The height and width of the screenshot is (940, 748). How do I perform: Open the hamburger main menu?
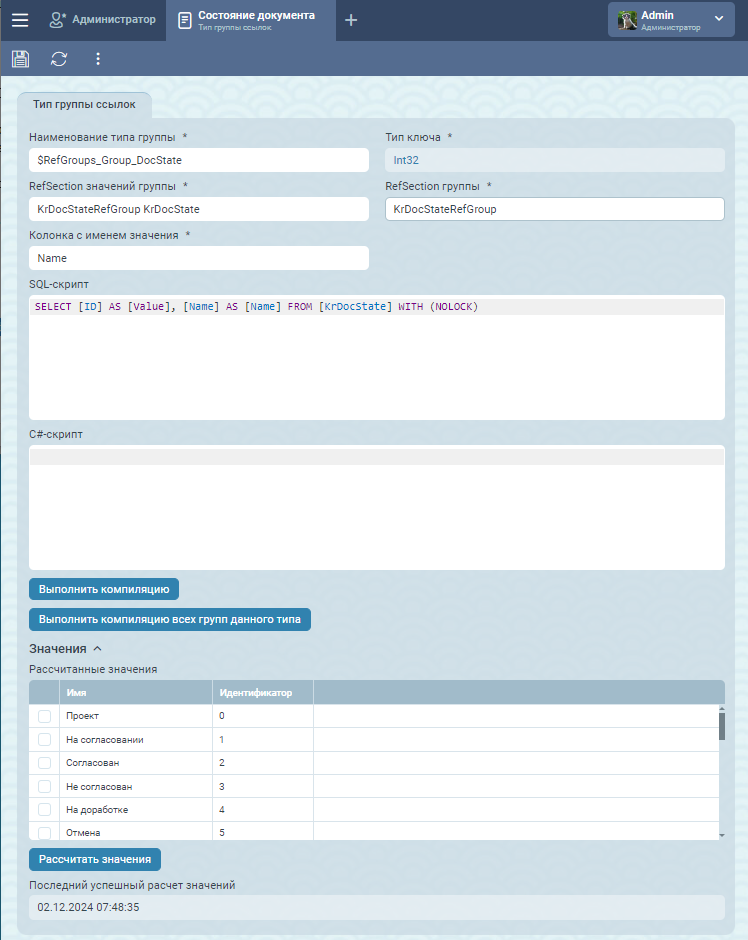[x=20, y=20]
